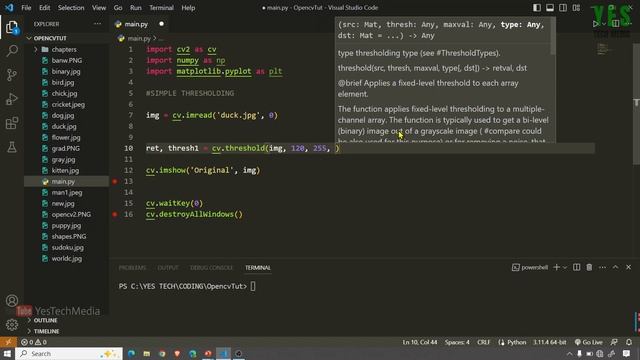The height and width of the screenshot is (360, 640).
Task: Toggle primary sidebar layout icon
Action: (537, 8)
